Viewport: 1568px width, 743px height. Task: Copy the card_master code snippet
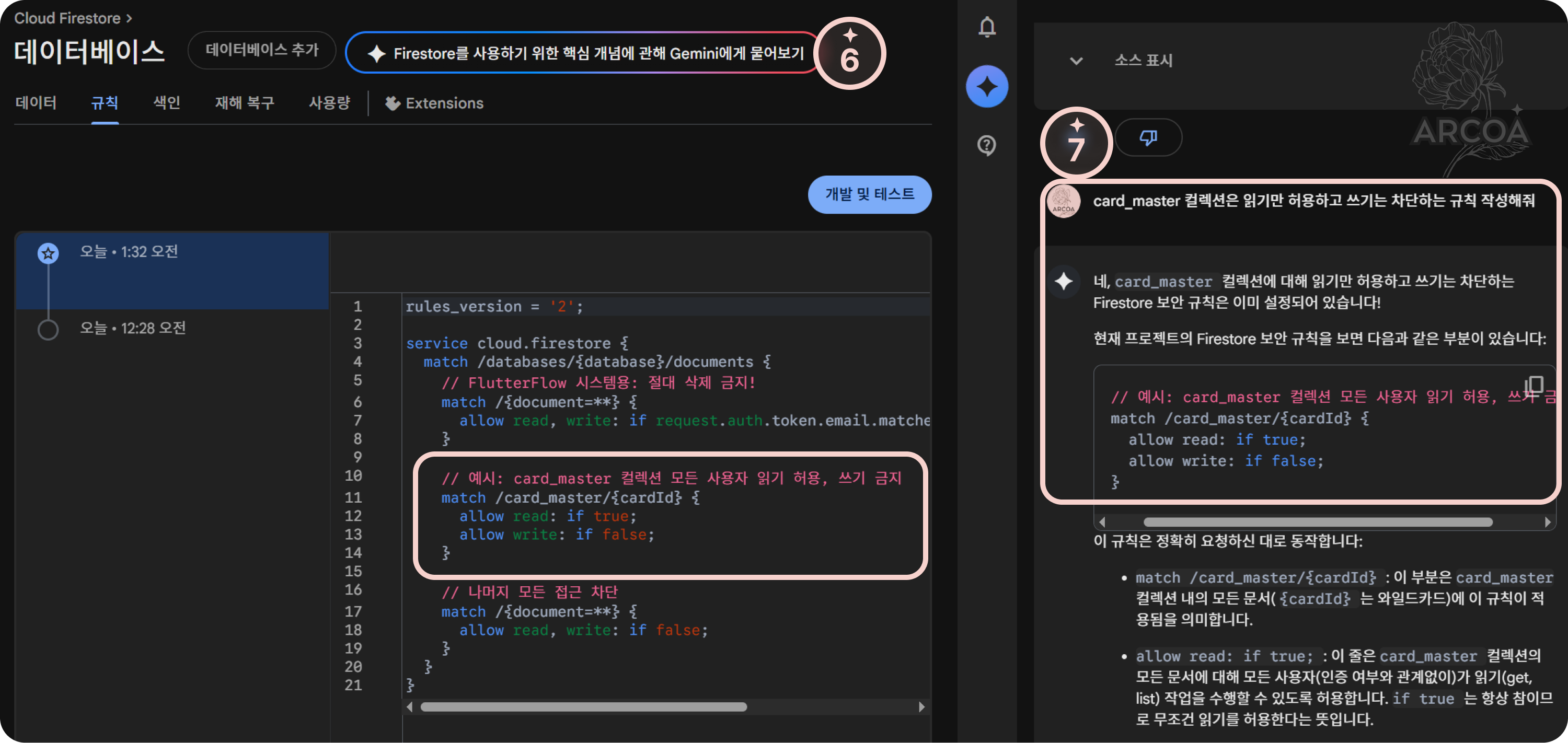[x=1534, y=385]
